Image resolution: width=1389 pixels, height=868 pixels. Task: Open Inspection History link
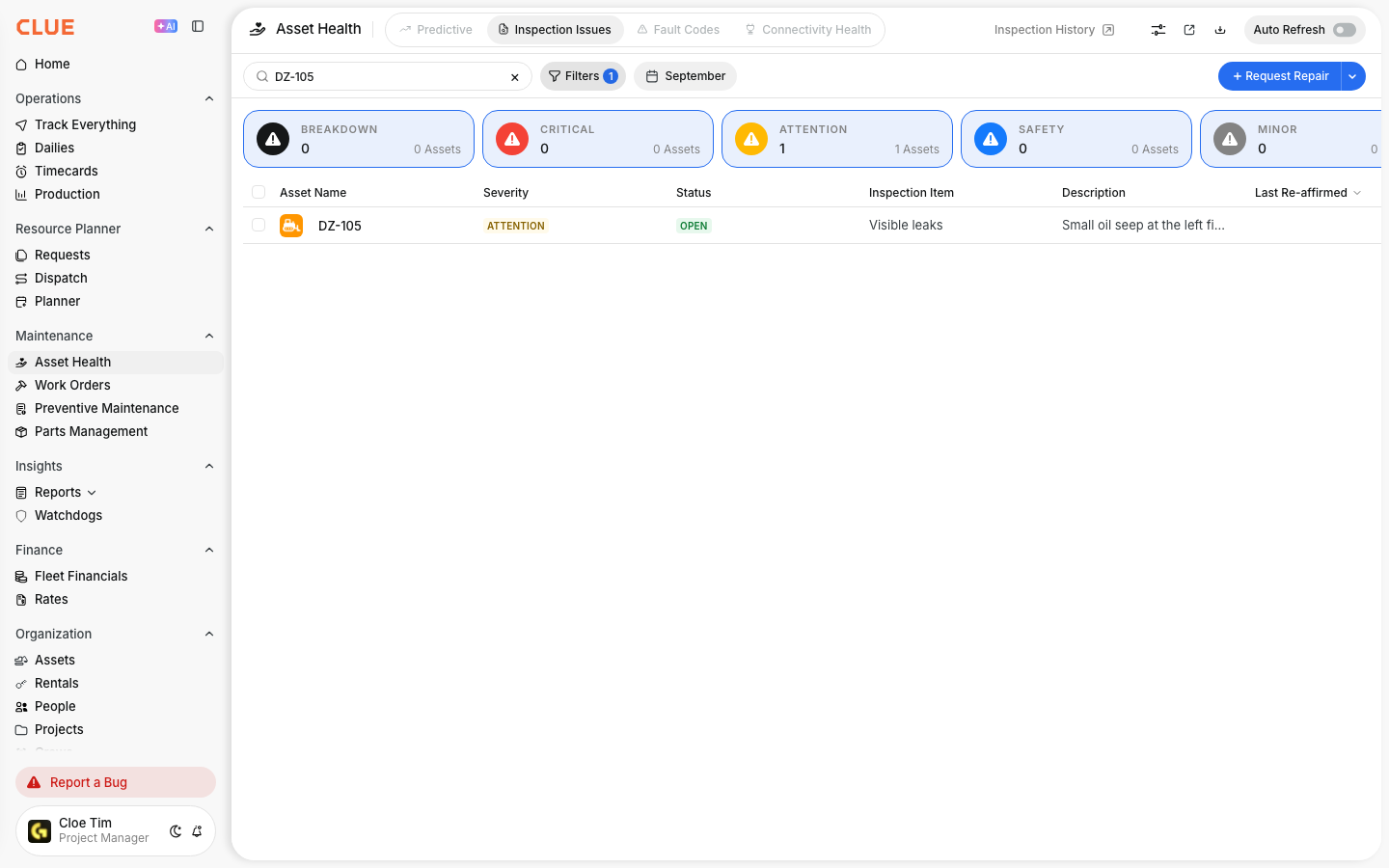click(x=1054, y=30)
